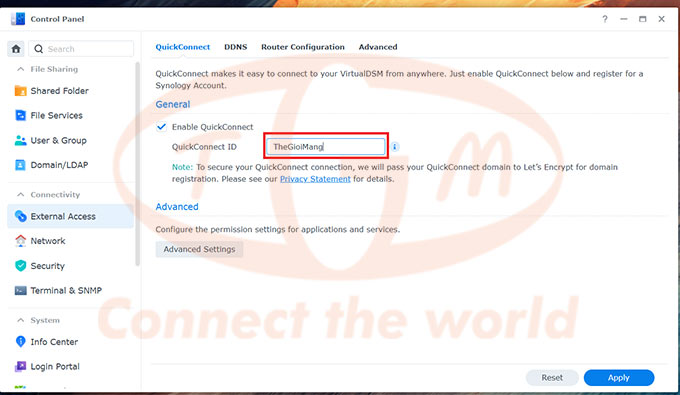Select Terminal & SNMP label in sidebar
Screen dimensions: 680x395
click(x=66, y=291)
